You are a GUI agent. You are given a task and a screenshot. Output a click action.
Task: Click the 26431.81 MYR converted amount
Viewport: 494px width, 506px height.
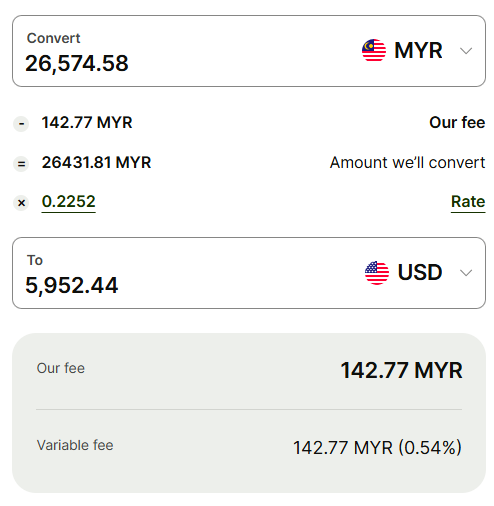pyautogui.click(x=96, y=162)
